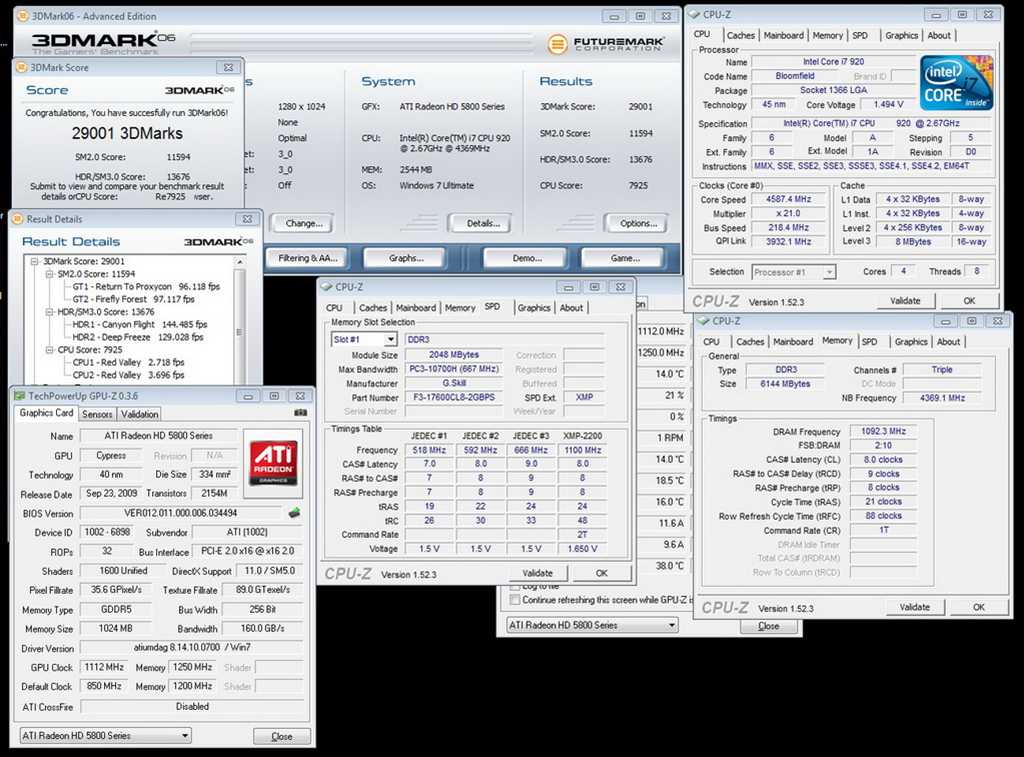
Task: Open the Caches tab in the CPU-Z CPU window
Action: coord(741,35)
